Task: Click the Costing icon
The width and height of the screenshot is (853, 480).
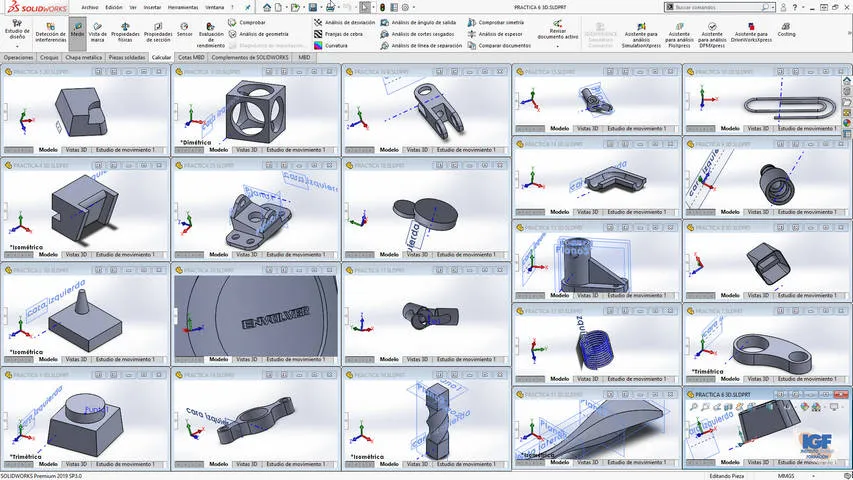Action: point(786,30)
